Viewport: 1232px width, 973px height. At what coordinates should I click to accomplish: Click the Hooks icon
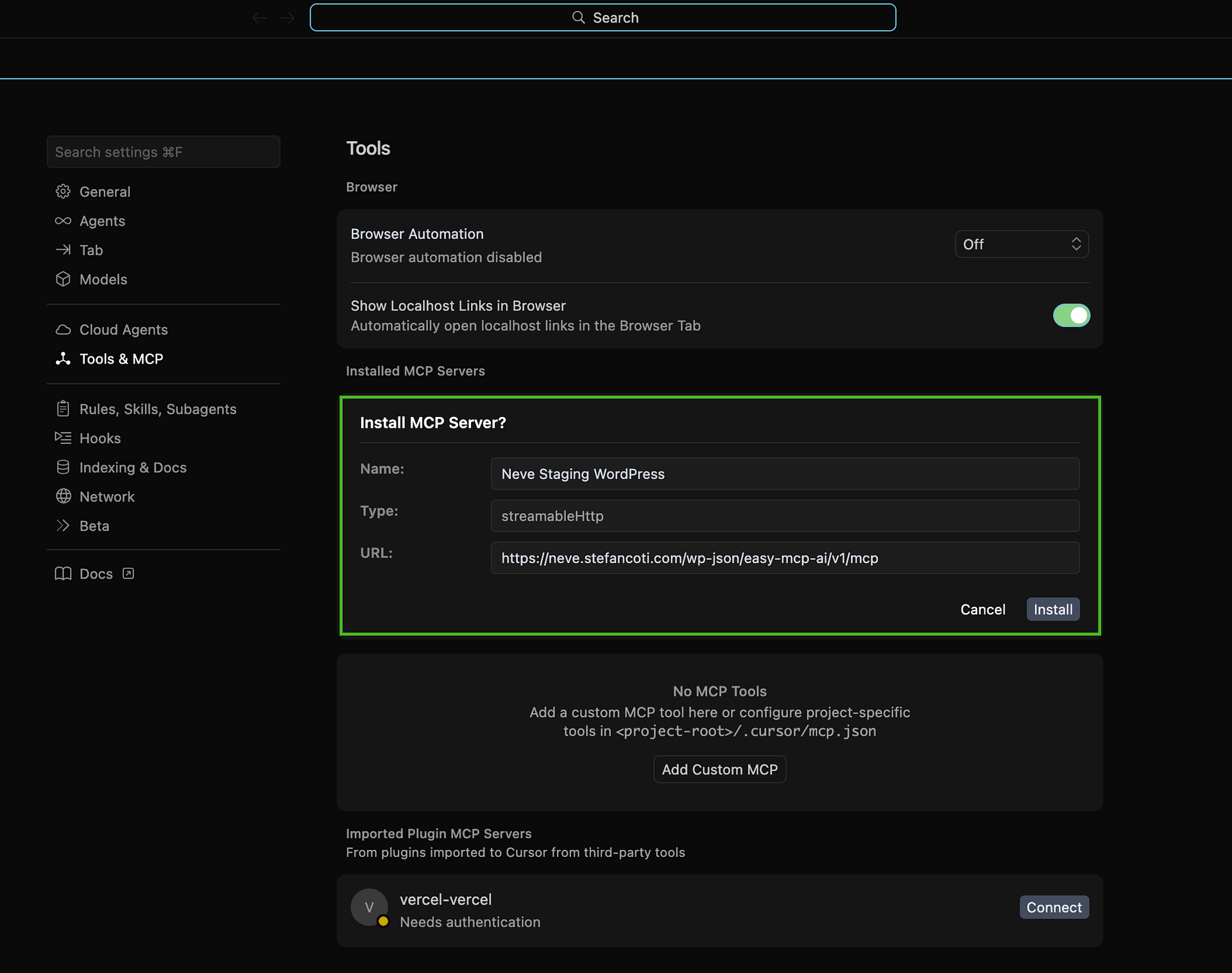tap(63, 437)
